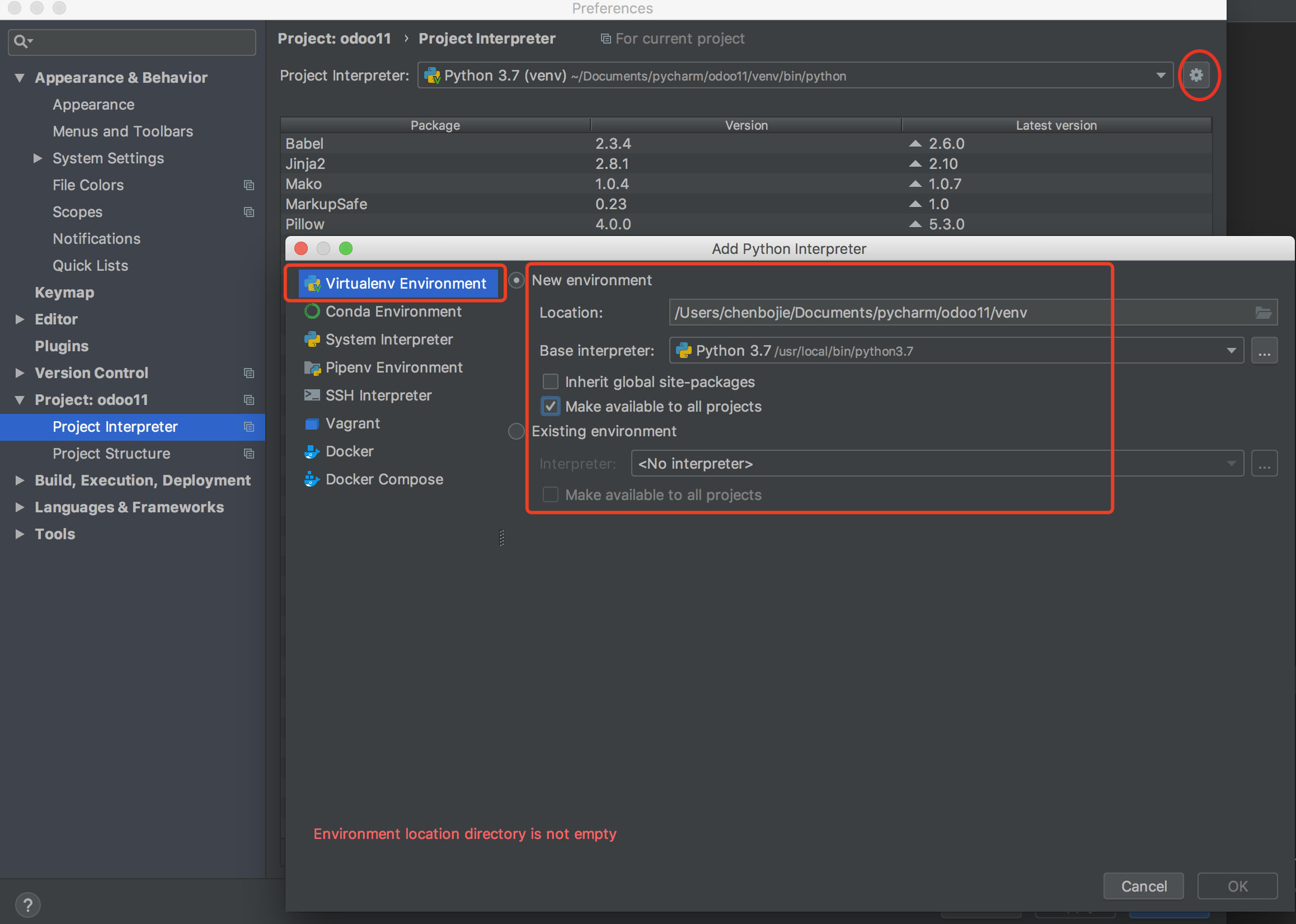Image resolution: width=1296 pixels, height=924 pixels.
Task: Open the interpreter settings gear menu
Action: click(x=1196, y=75)
